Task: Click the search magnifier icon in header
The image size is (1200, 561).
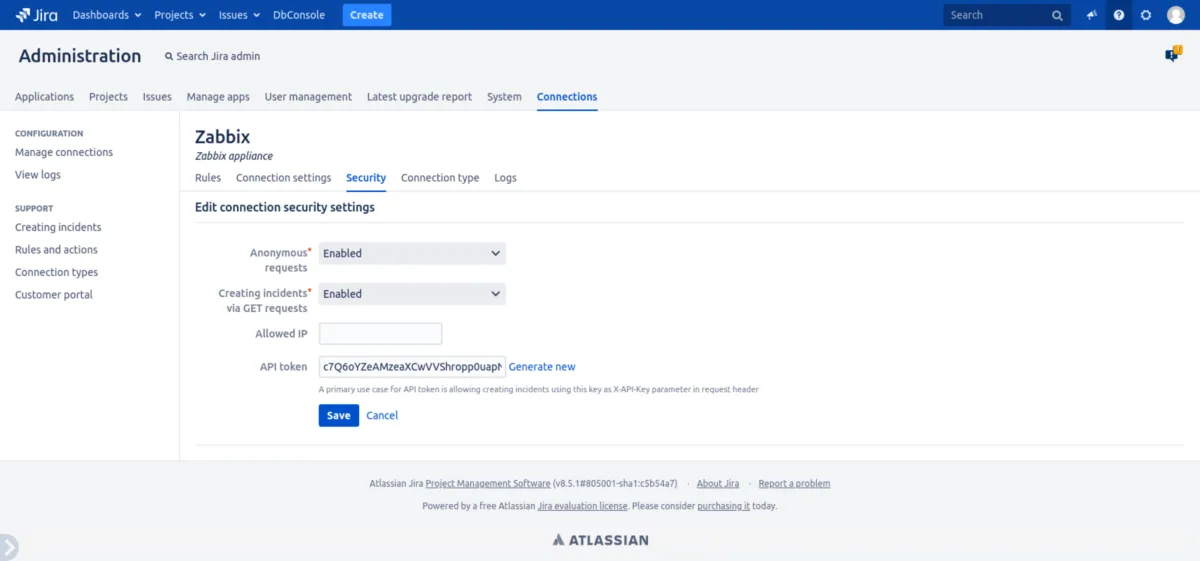Action: (1058, 15)
